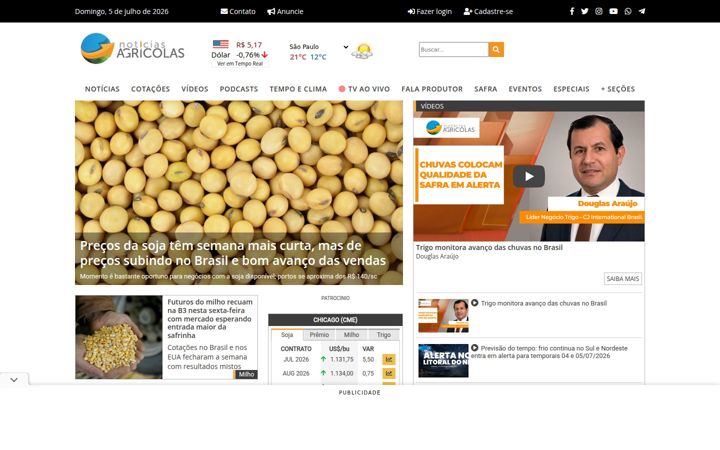720x450 pixels.
Task: Open chart icon for JUL 2026 contract
Action: [389, 360]
